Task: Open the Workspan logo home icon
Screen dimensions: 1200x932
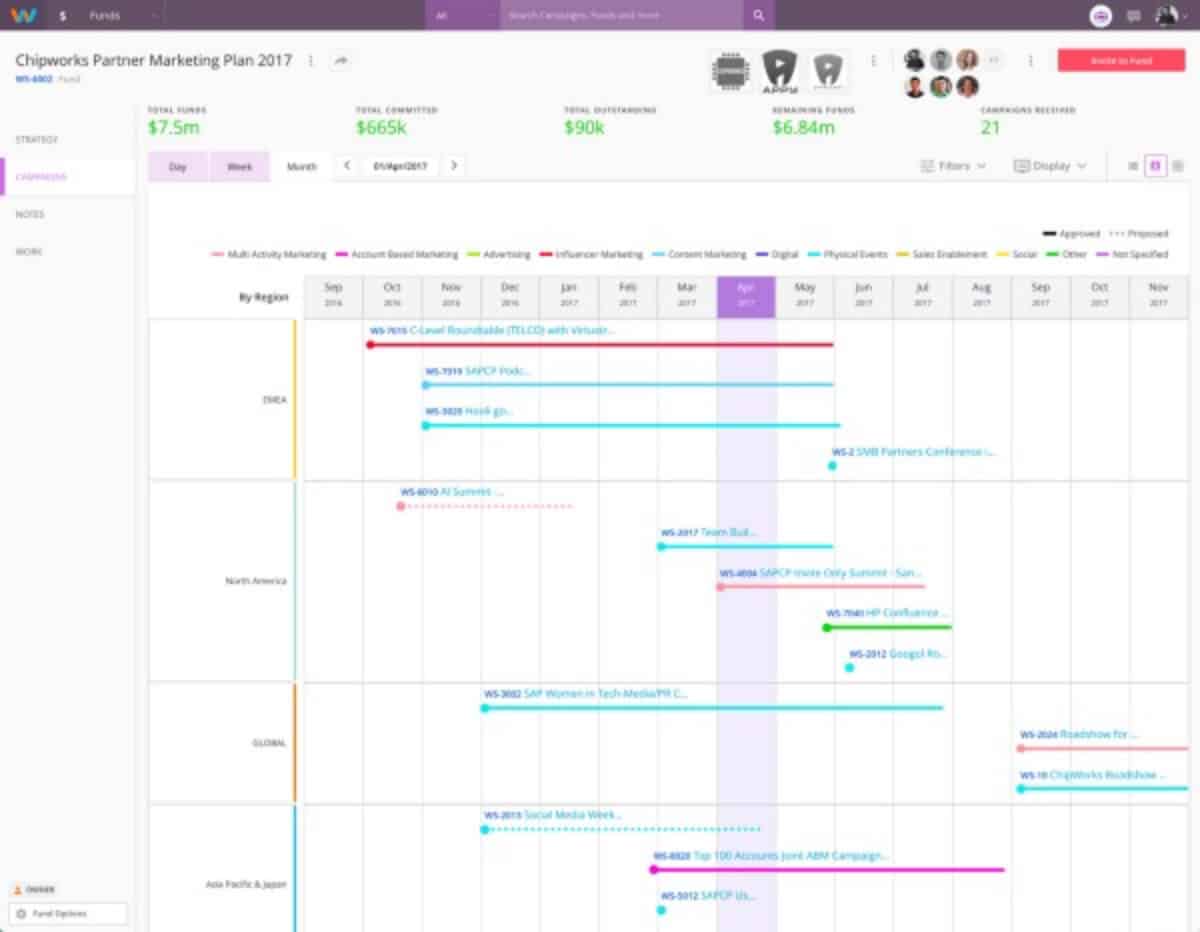Action: 24,15
